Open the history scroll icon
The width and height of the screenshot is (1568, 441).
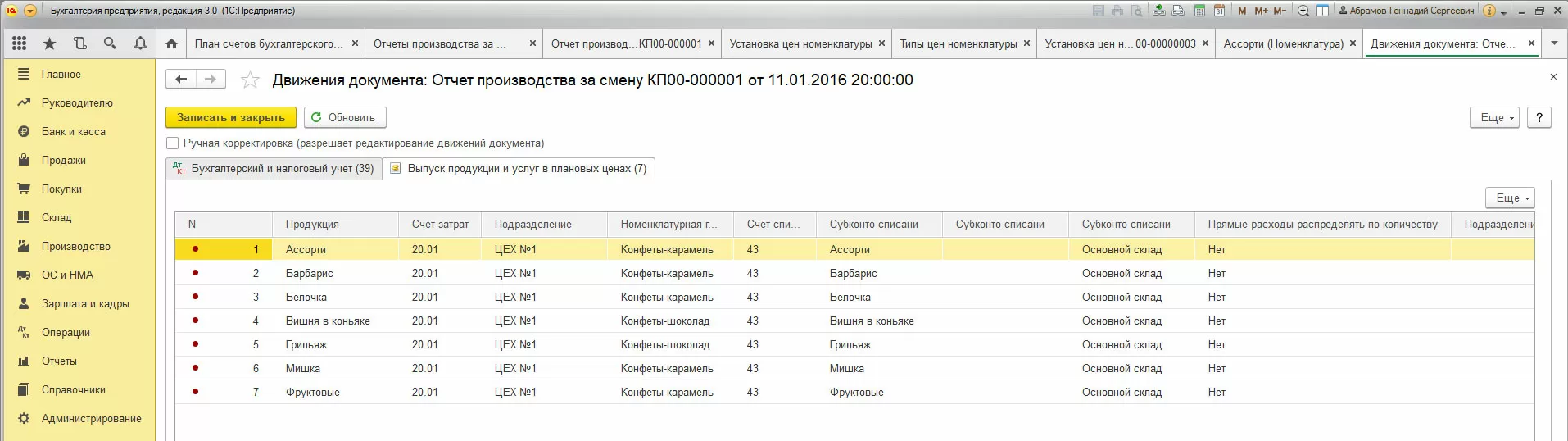coord(80,43)
